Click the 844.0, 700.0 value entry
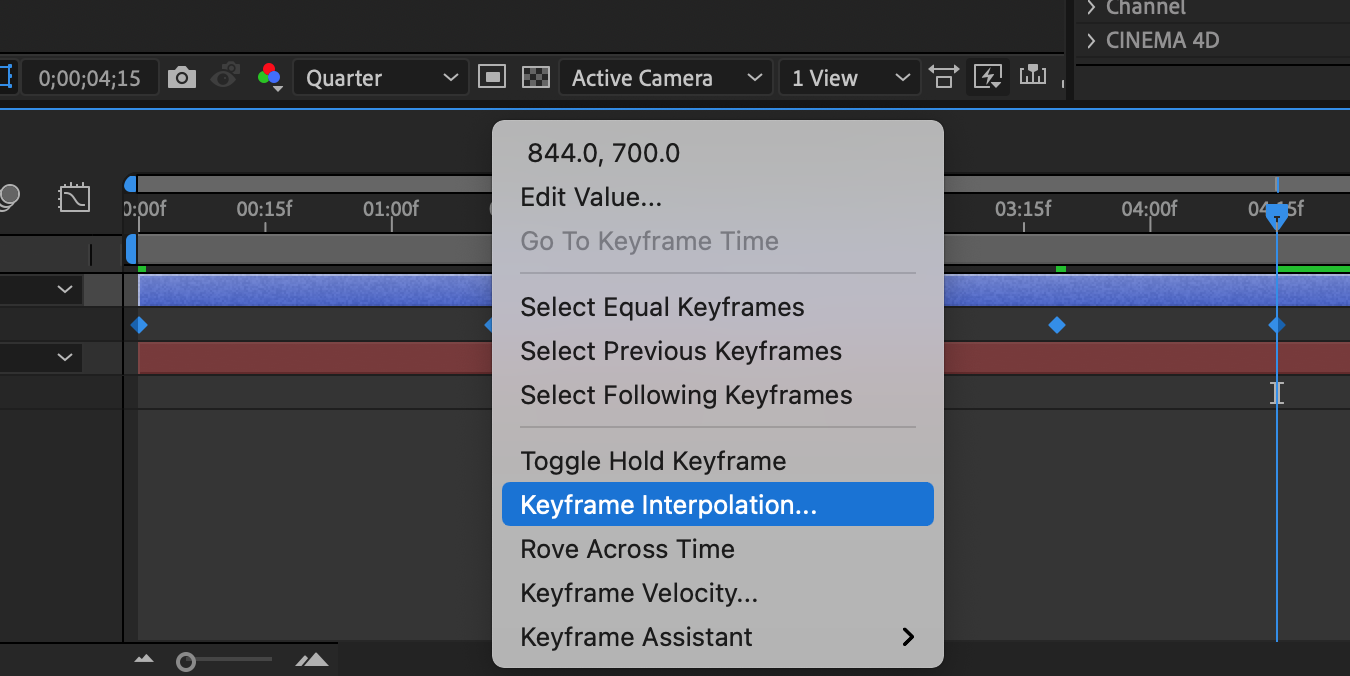 pos(717,153)
